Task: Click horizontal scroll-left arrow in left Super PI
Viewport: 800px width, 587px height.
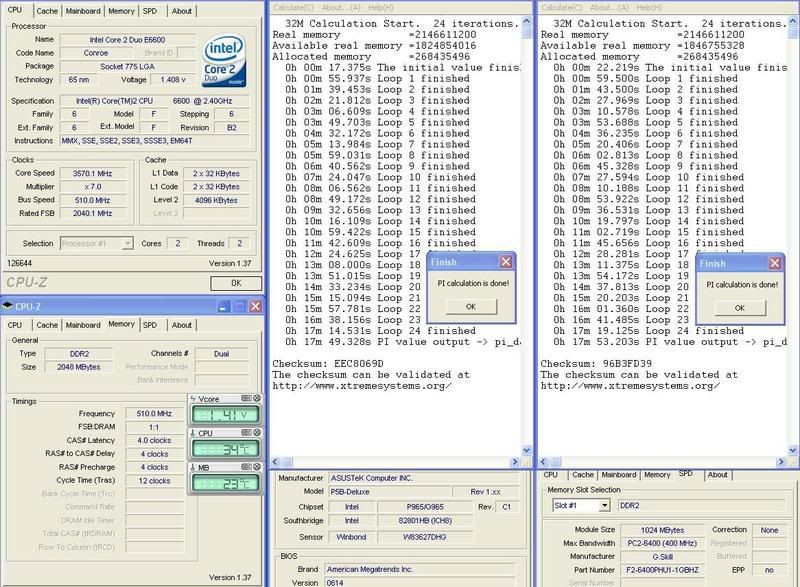Action: pyautogui.click(x=276, y=462)
